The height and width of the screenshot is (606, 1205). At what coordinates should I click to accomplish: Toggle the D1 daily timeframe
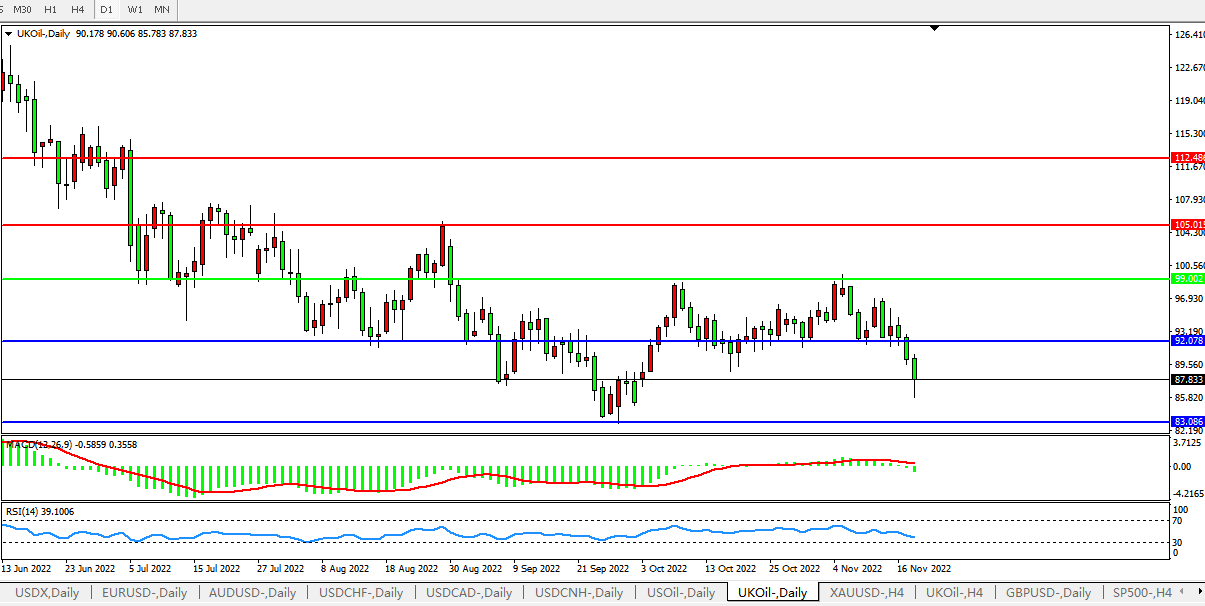[x=106, y=9]
